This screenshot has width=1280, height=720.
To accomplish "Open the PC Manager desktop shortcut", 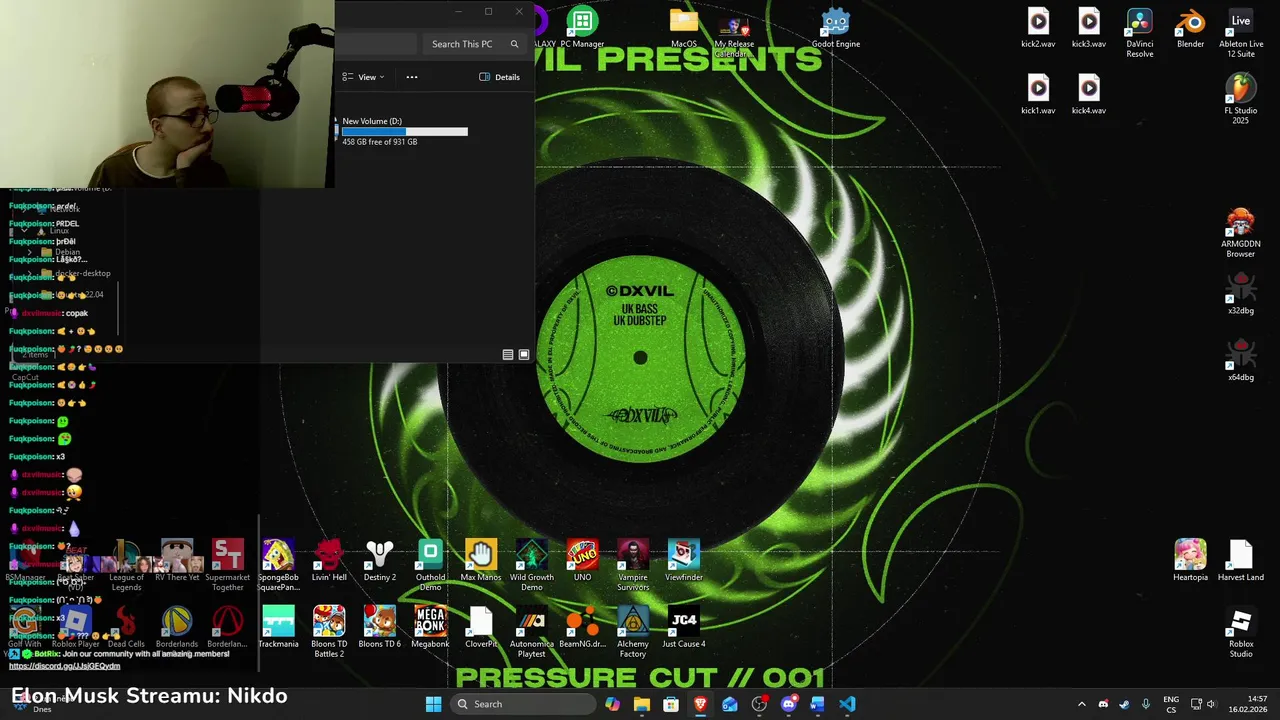I will pos(582,28).
